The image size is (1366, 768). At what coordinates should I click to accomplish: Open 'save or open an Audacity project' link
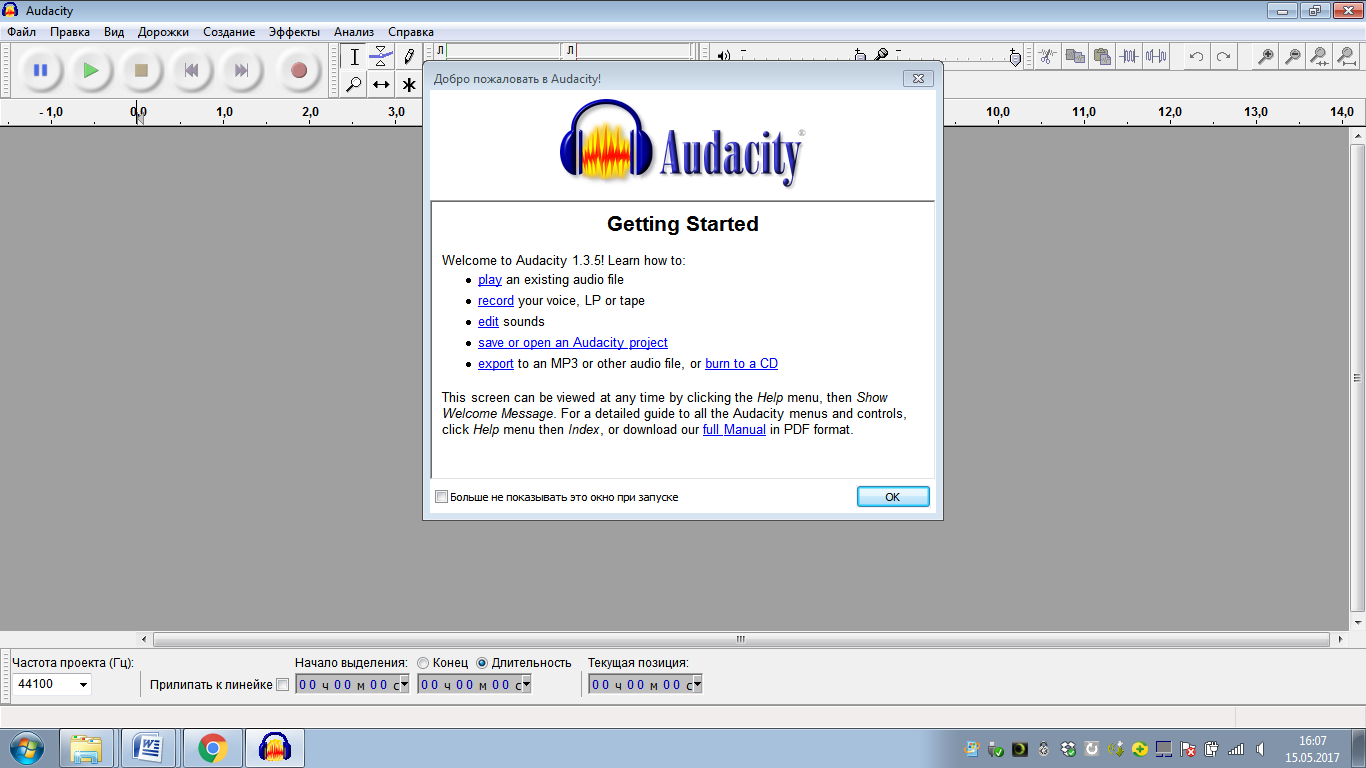[573, 343]
